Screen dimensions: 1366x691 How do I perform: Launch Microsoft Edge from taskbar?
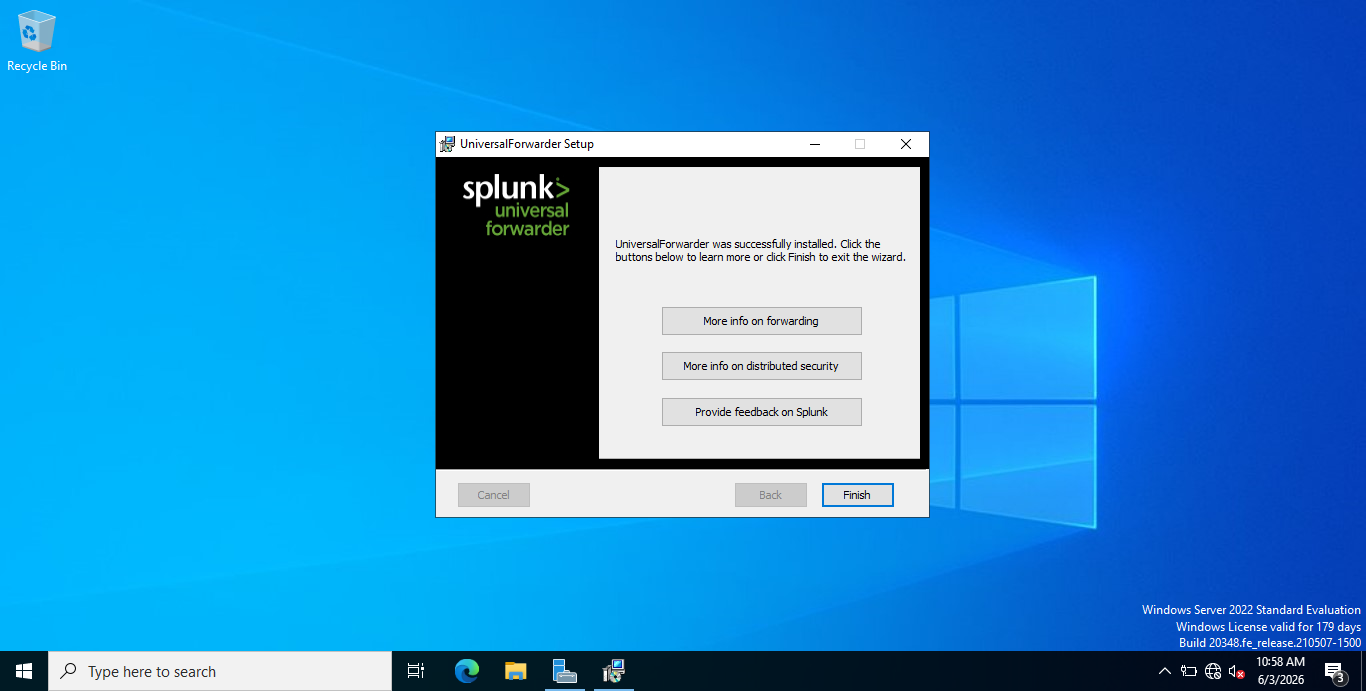click(466, 671)
